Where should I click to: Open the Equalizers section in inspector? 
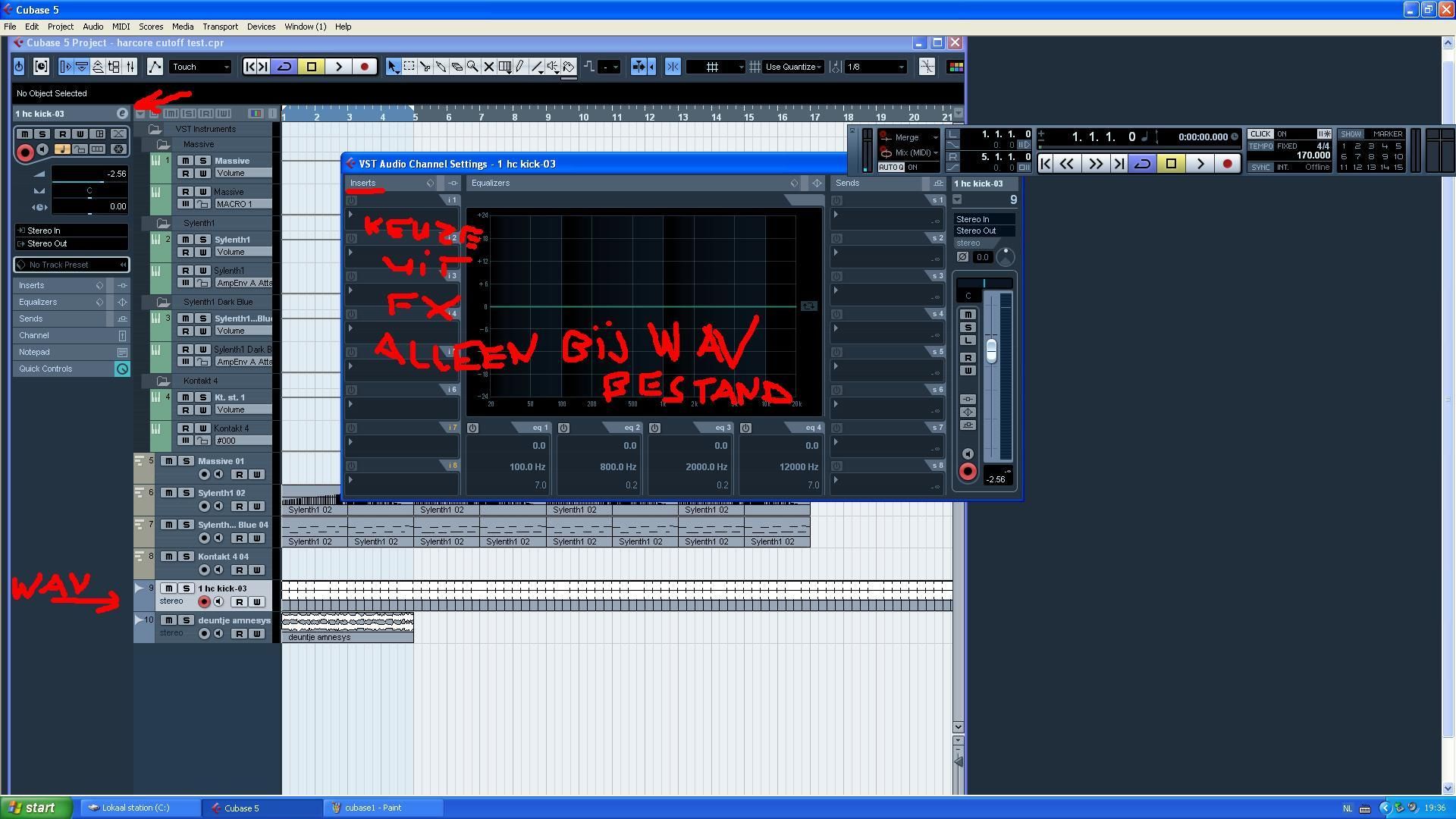coord(38,302)
